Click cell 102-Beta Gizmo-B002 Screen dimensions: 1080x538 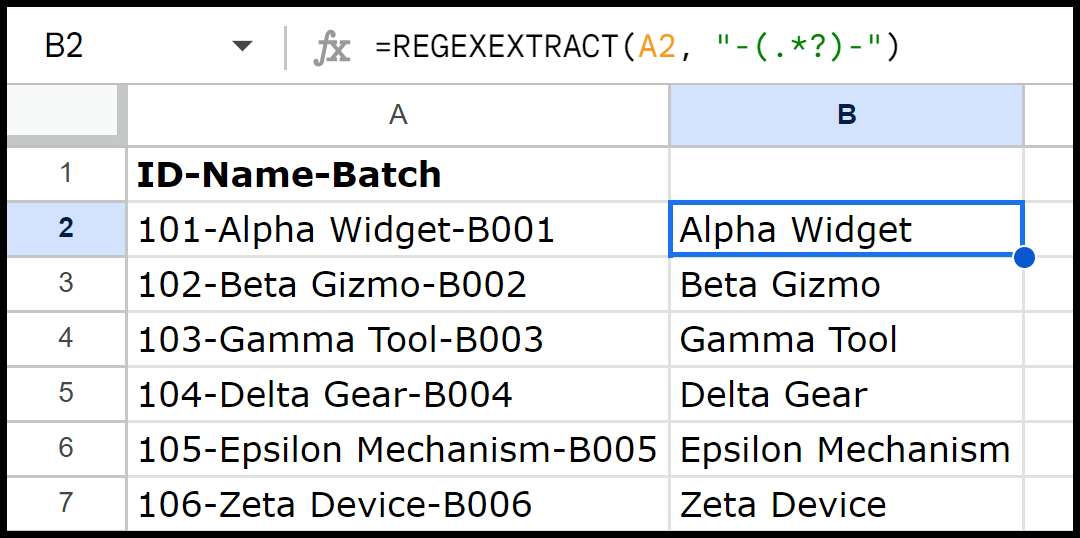[x=398, y=284]
